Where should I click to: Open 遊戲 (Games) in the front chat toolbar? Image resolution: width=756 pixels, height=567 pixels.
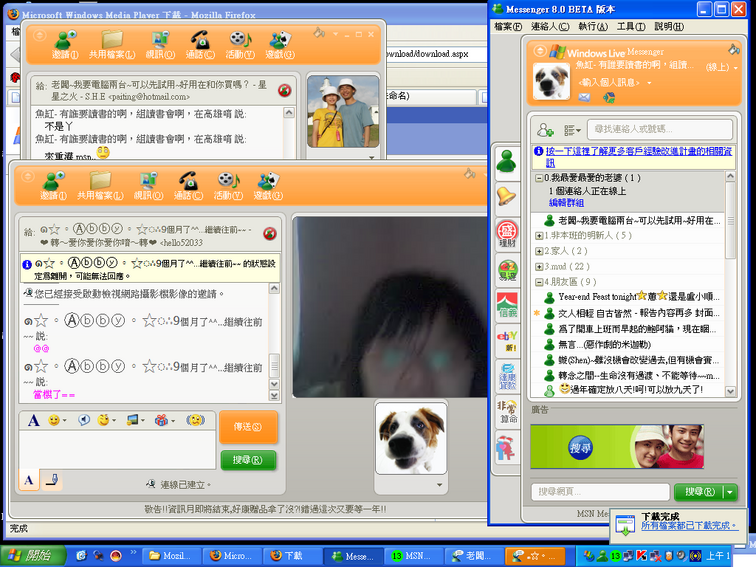coord(267,186)
